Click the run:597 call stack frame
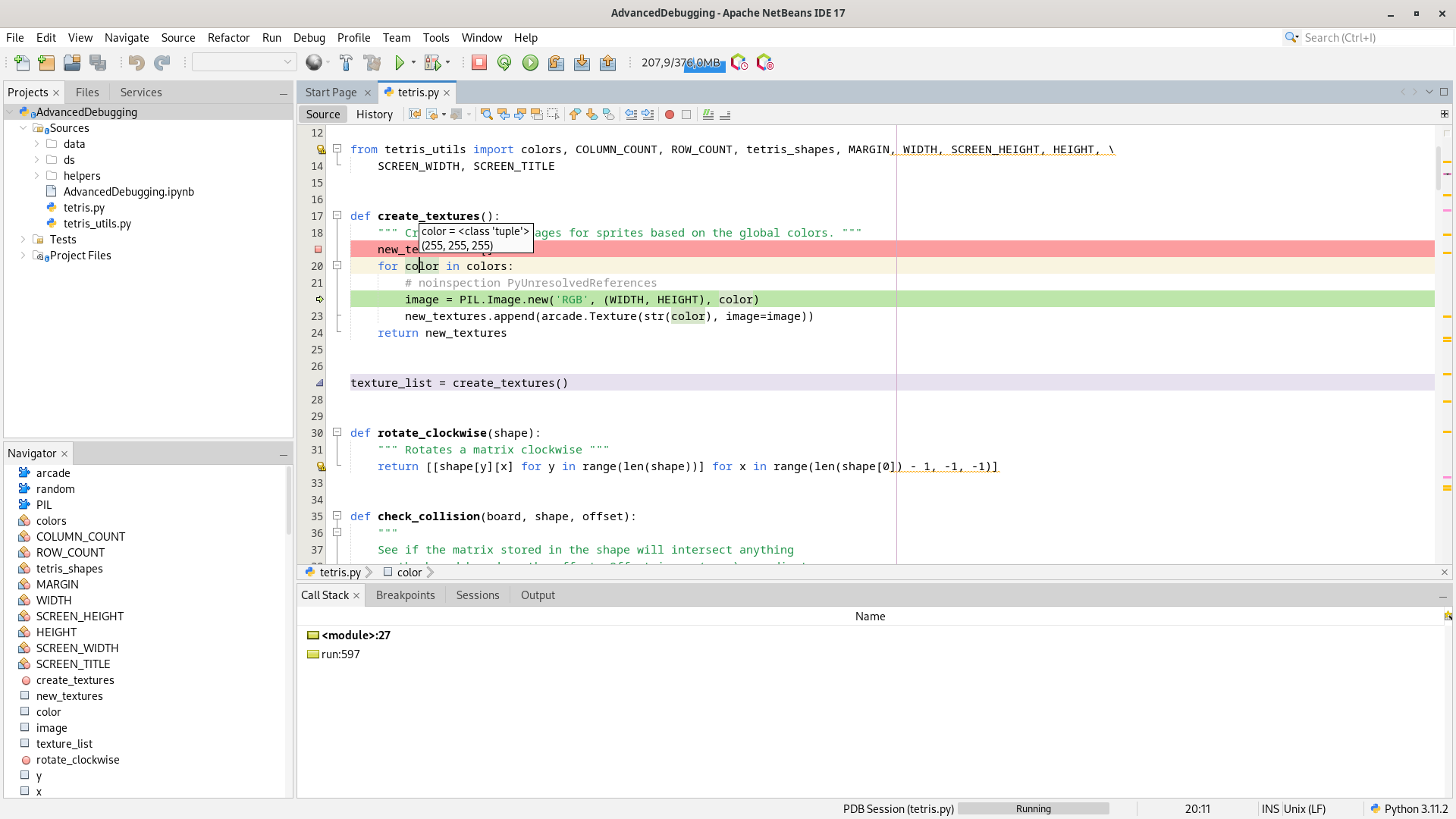The width and height of the screenshot is (1456, 819). tap(340, 654)
